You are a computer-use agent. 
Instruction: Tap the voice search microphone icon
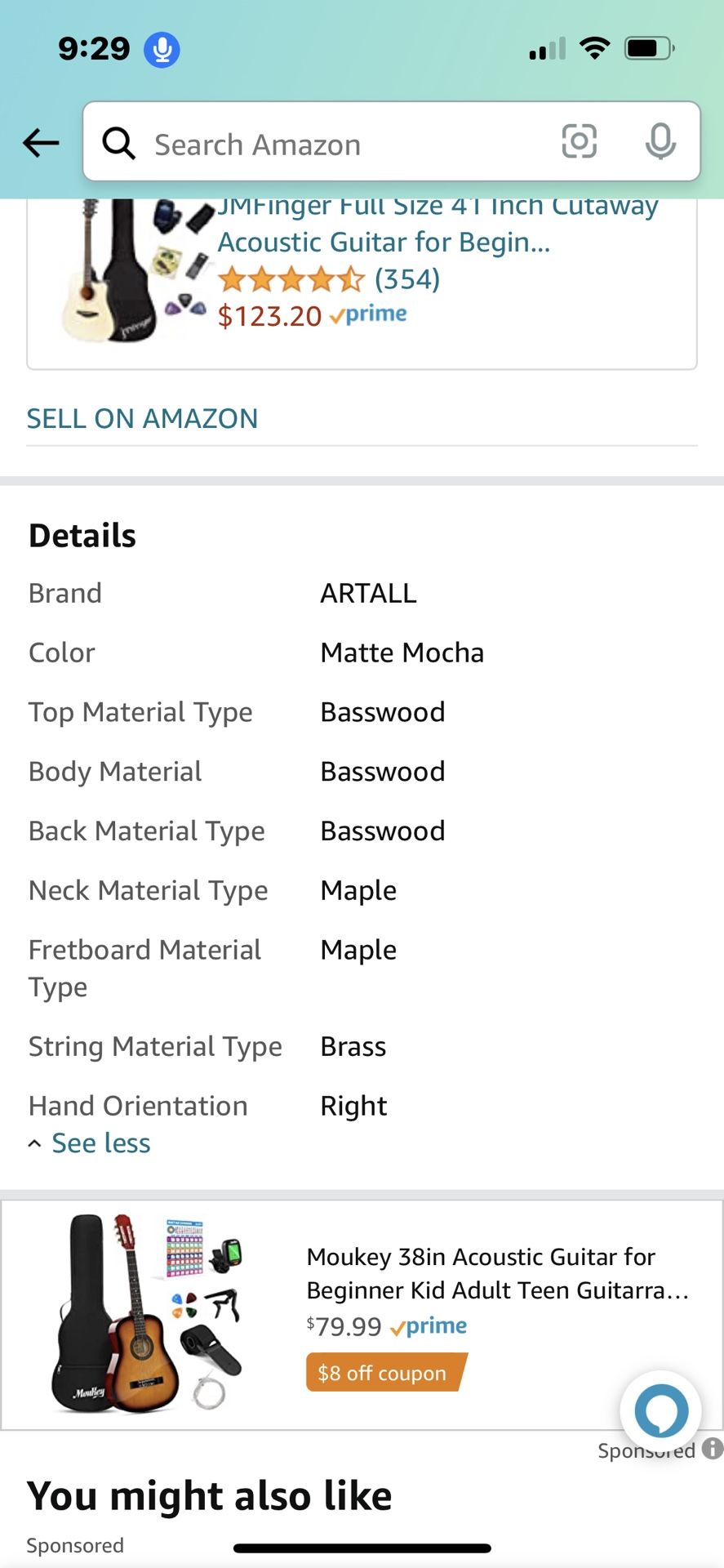click(x=660, y=142)
